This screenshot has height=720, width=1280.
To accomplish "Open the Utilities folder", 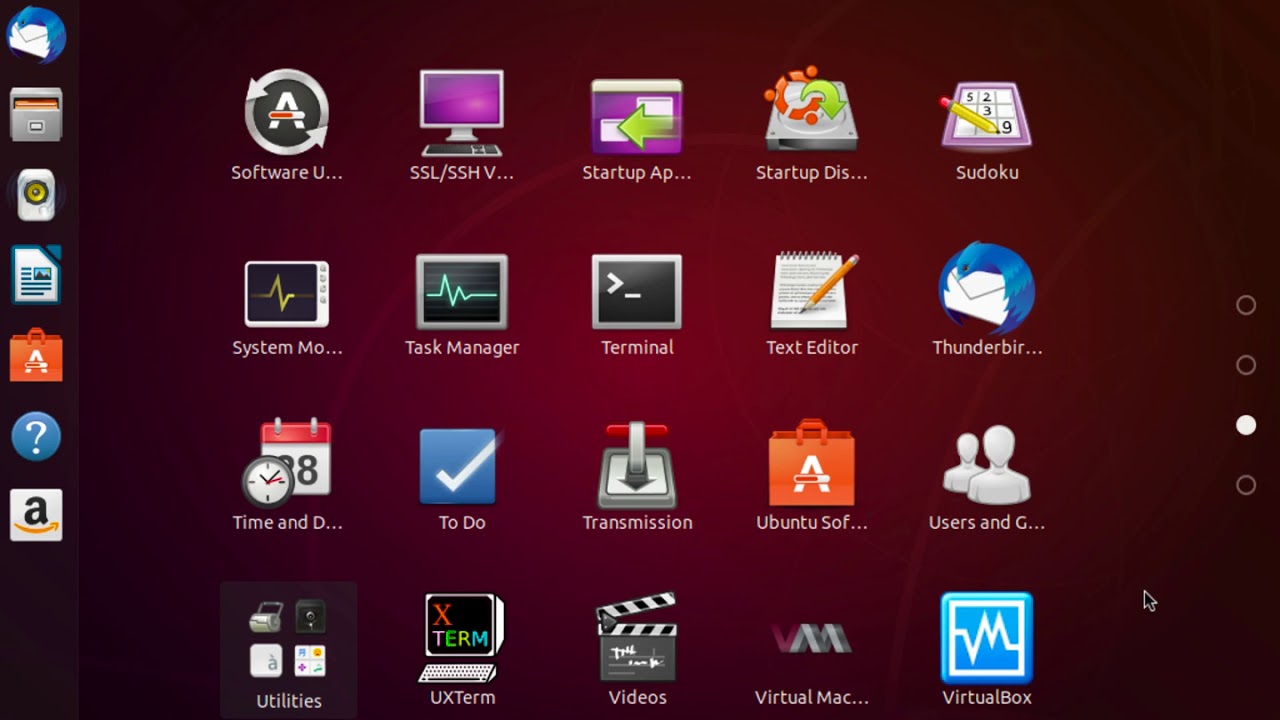I will [288, 649].
